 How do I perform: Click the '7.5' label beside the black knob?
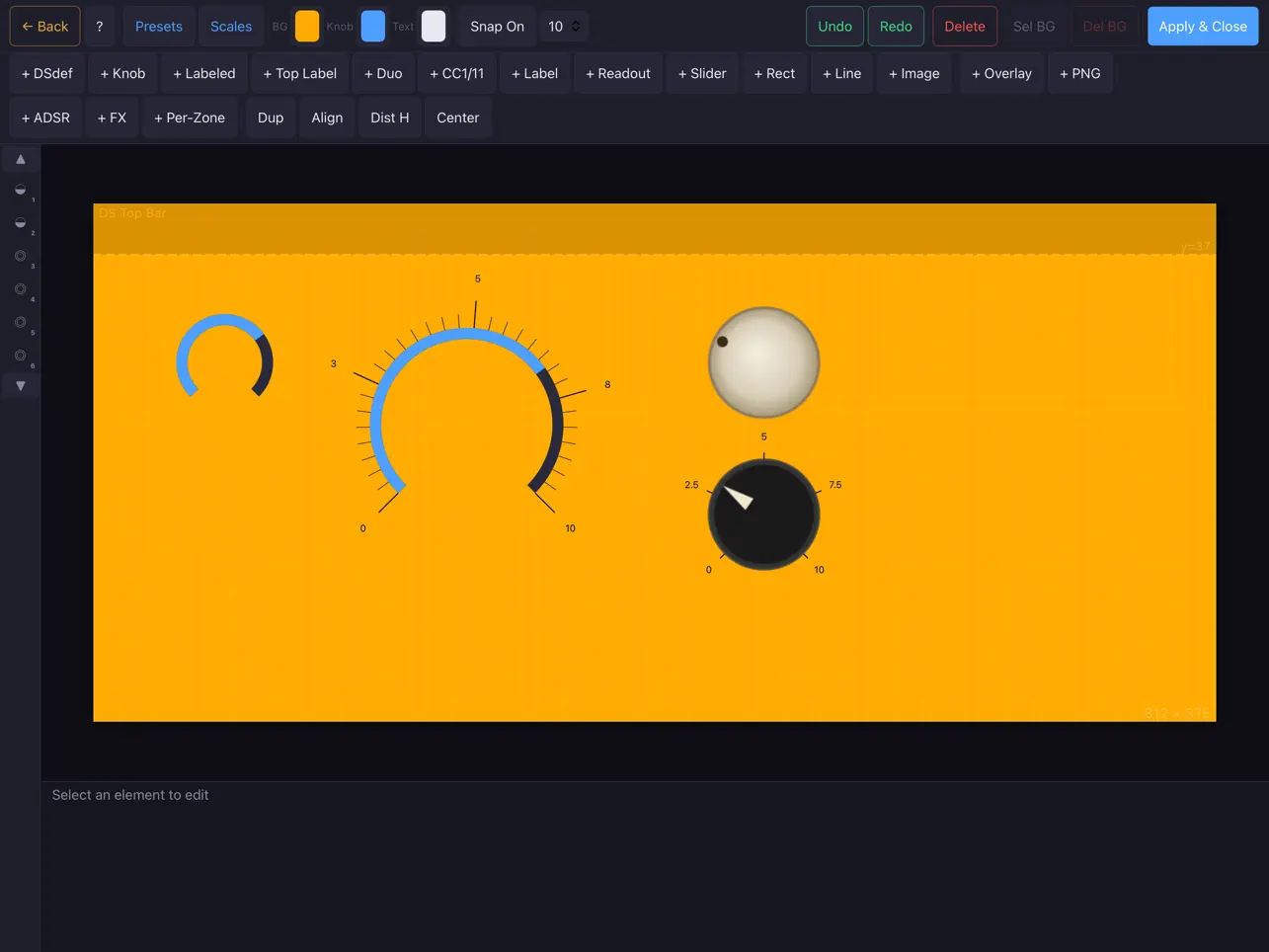click(835, 485)
